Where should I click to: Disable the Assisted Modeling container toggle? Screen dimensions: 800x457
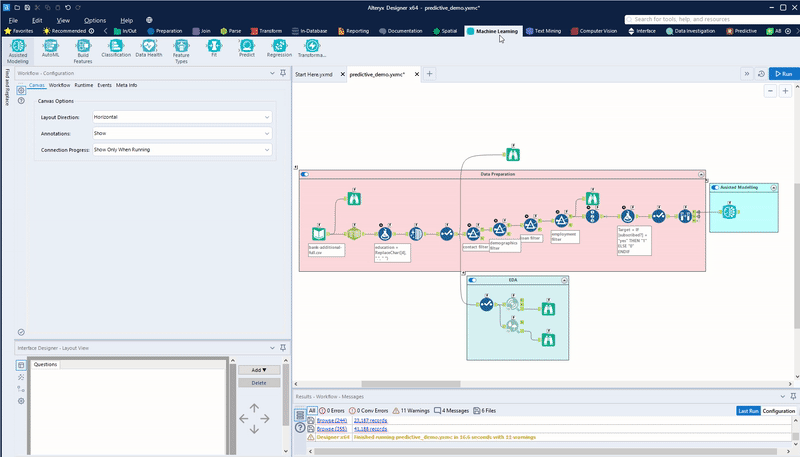(715, 188)
